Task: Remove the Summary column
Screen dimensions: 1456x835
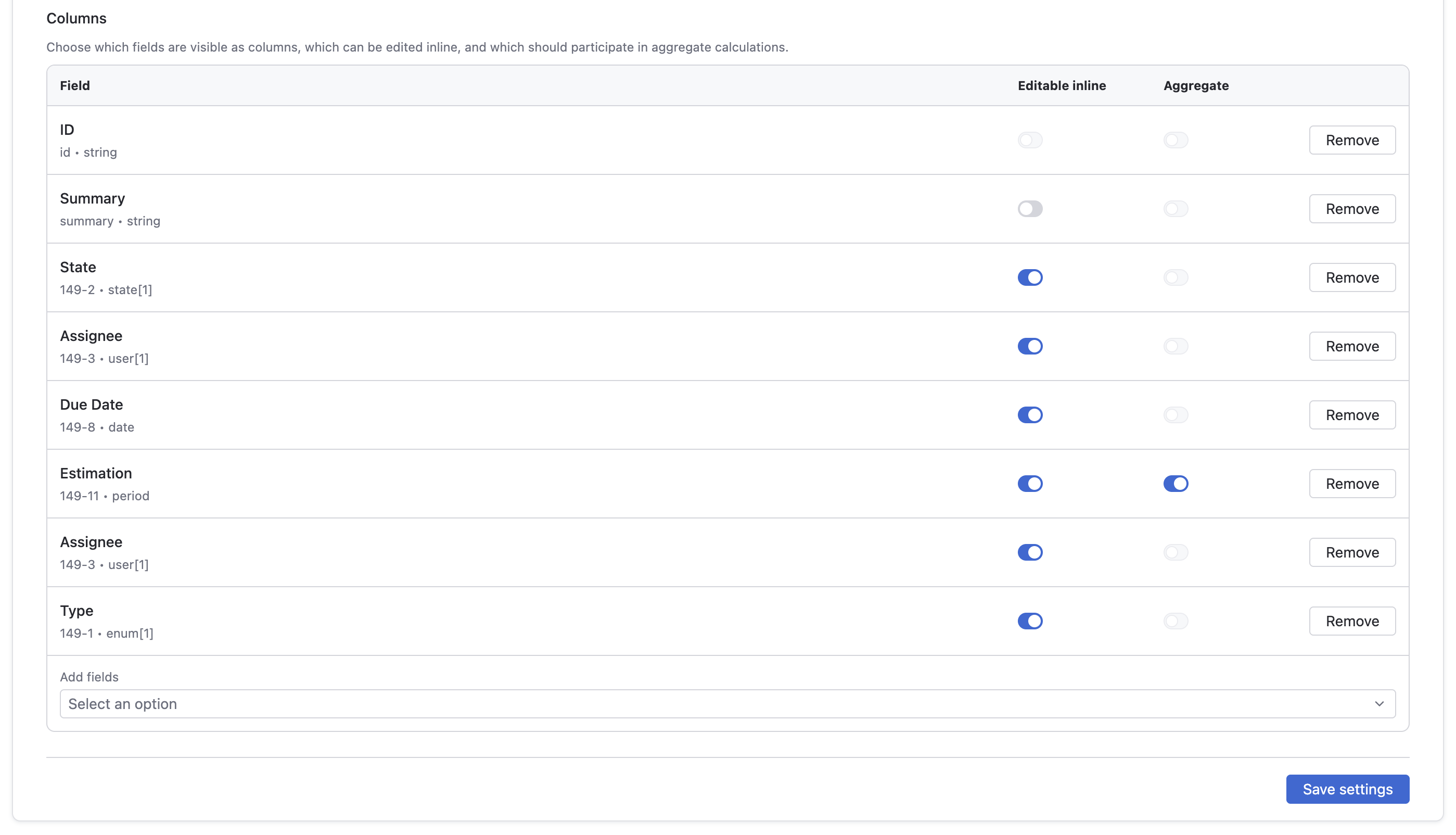Action: tap(1352, 208)
